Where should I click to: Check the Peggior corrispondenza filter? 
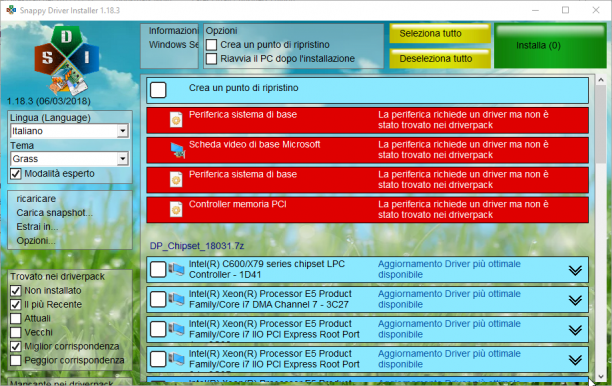coord(16,360)
